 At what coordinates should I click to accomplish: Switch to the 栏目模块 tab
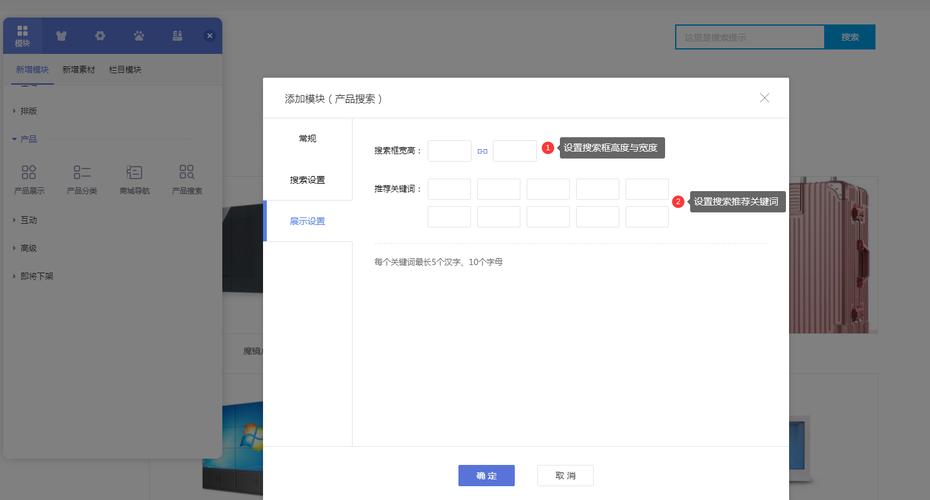tap(125, 69)
